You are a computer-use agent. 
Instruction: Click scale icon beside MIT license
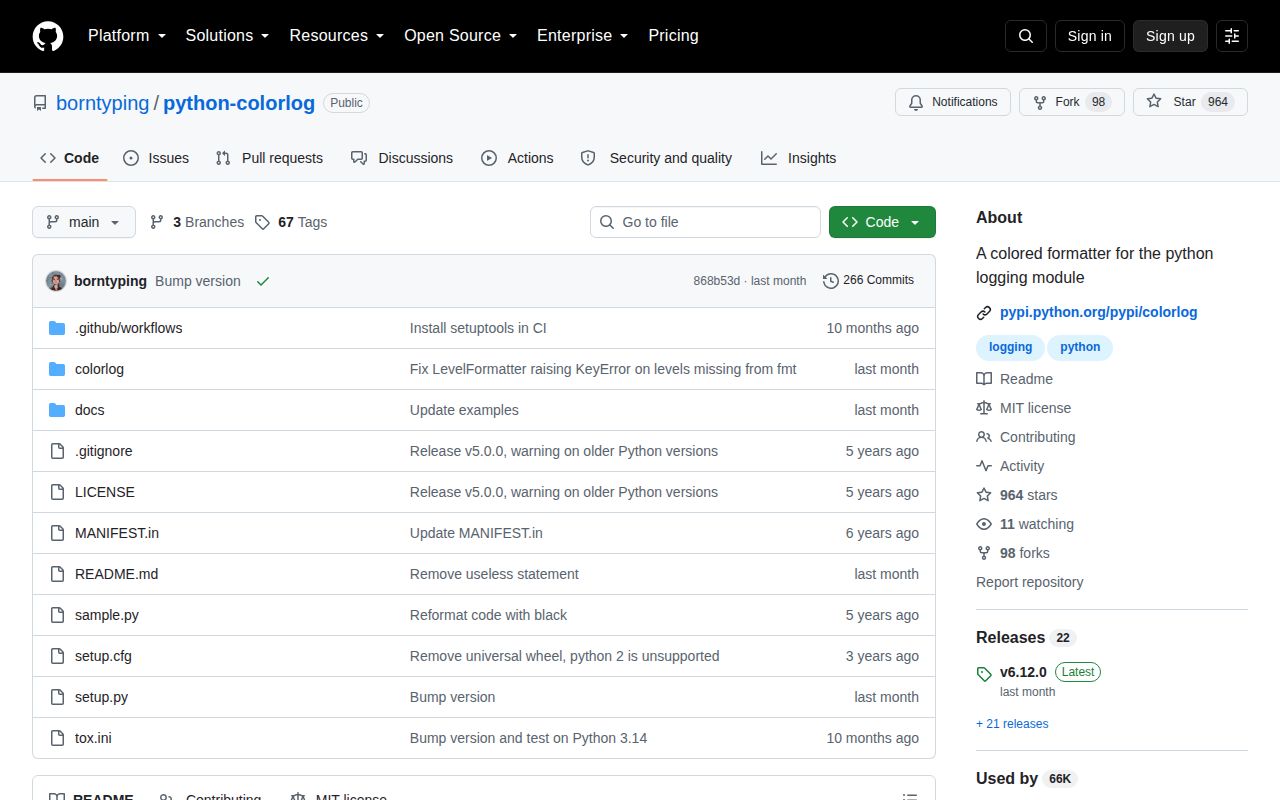(984, 408)
